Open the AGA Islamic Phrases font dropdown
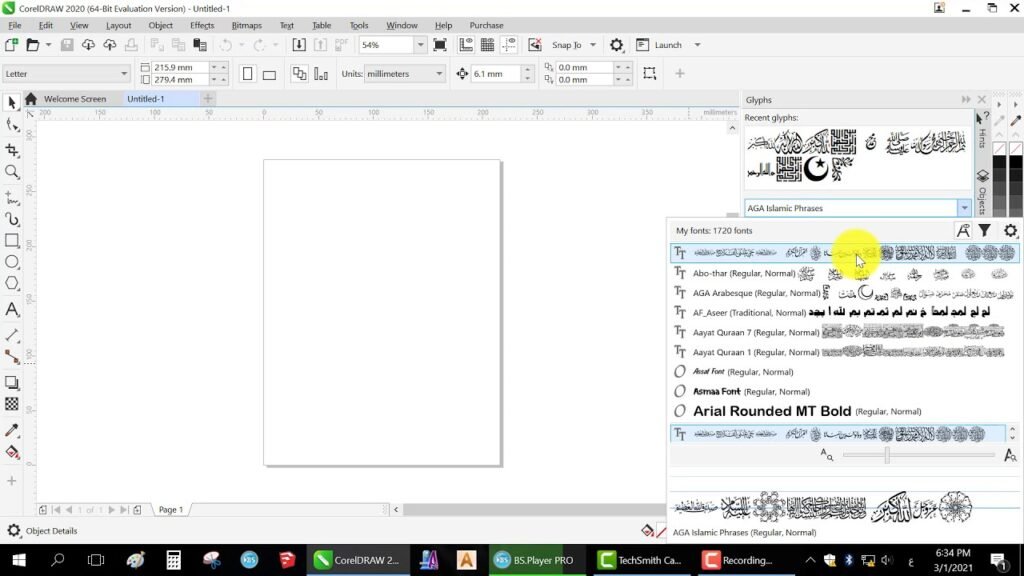 click(x=964, y=208)
